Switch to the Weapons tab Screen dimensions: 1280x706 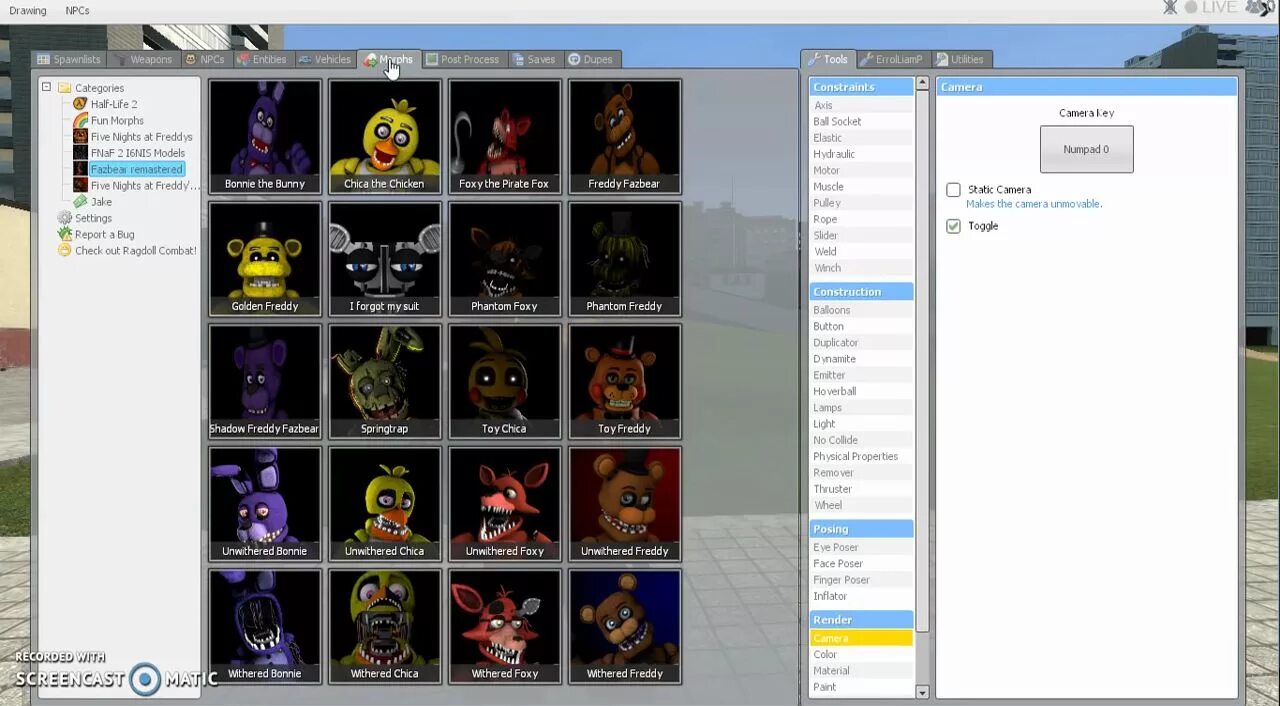pos(143,59)
